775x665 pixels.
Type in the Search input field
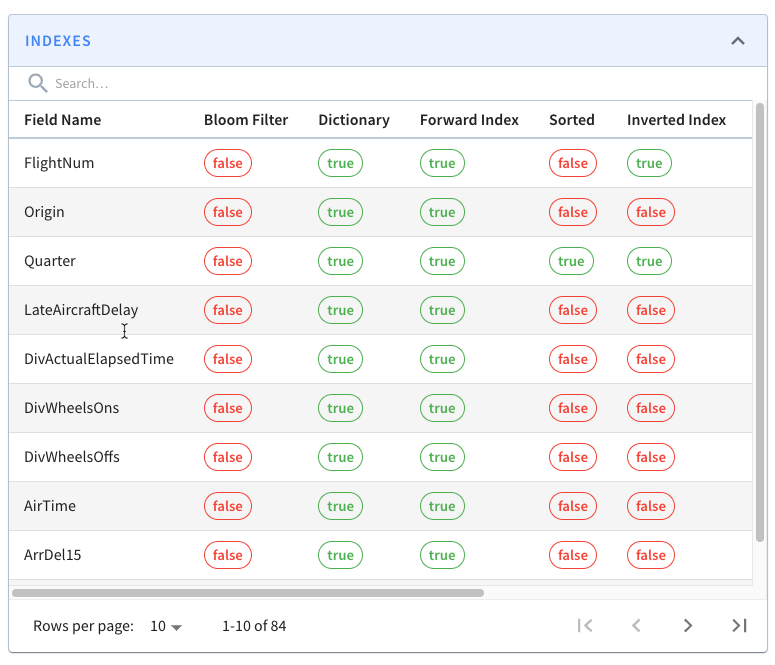(300, 83)
